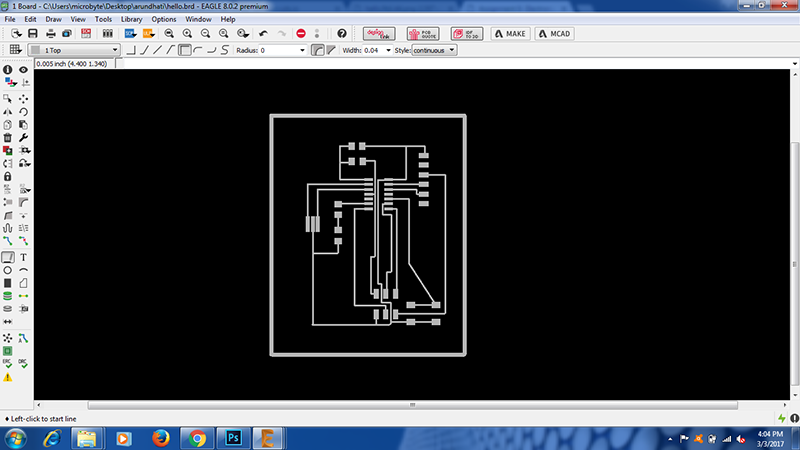Image resolution: width=800 pixels, height=450 pixels.
Task: Click the PCB Quote button
Action: (x=423, y=34)
